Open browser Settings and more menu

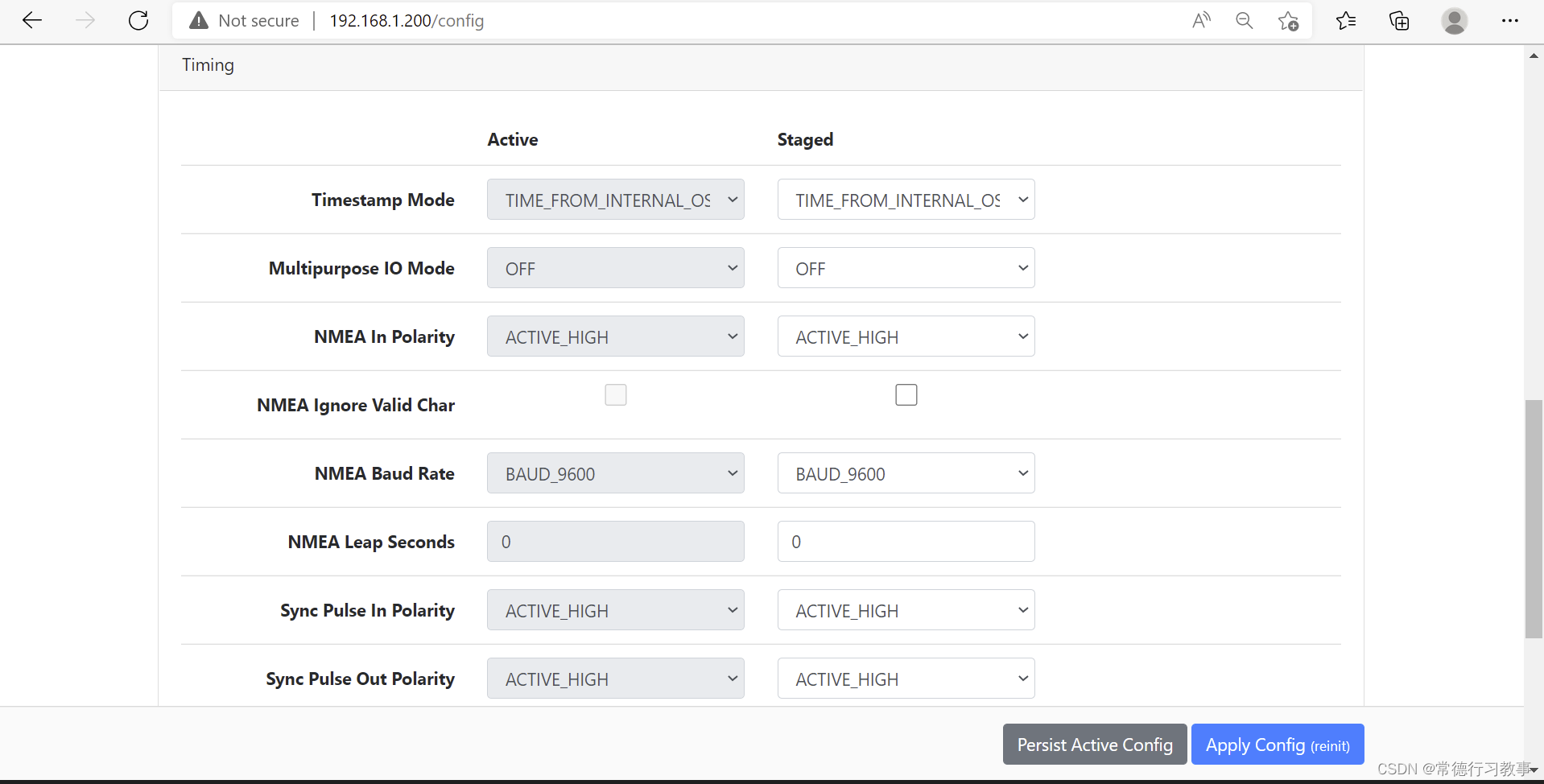(x=1509, y=21)
